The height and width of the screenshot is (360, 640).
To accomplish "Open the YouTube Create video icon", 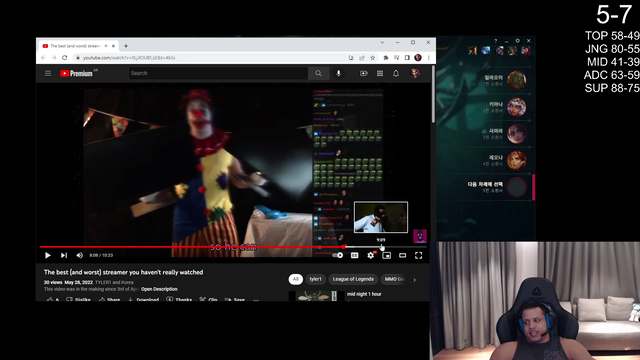I will [363, 73].
